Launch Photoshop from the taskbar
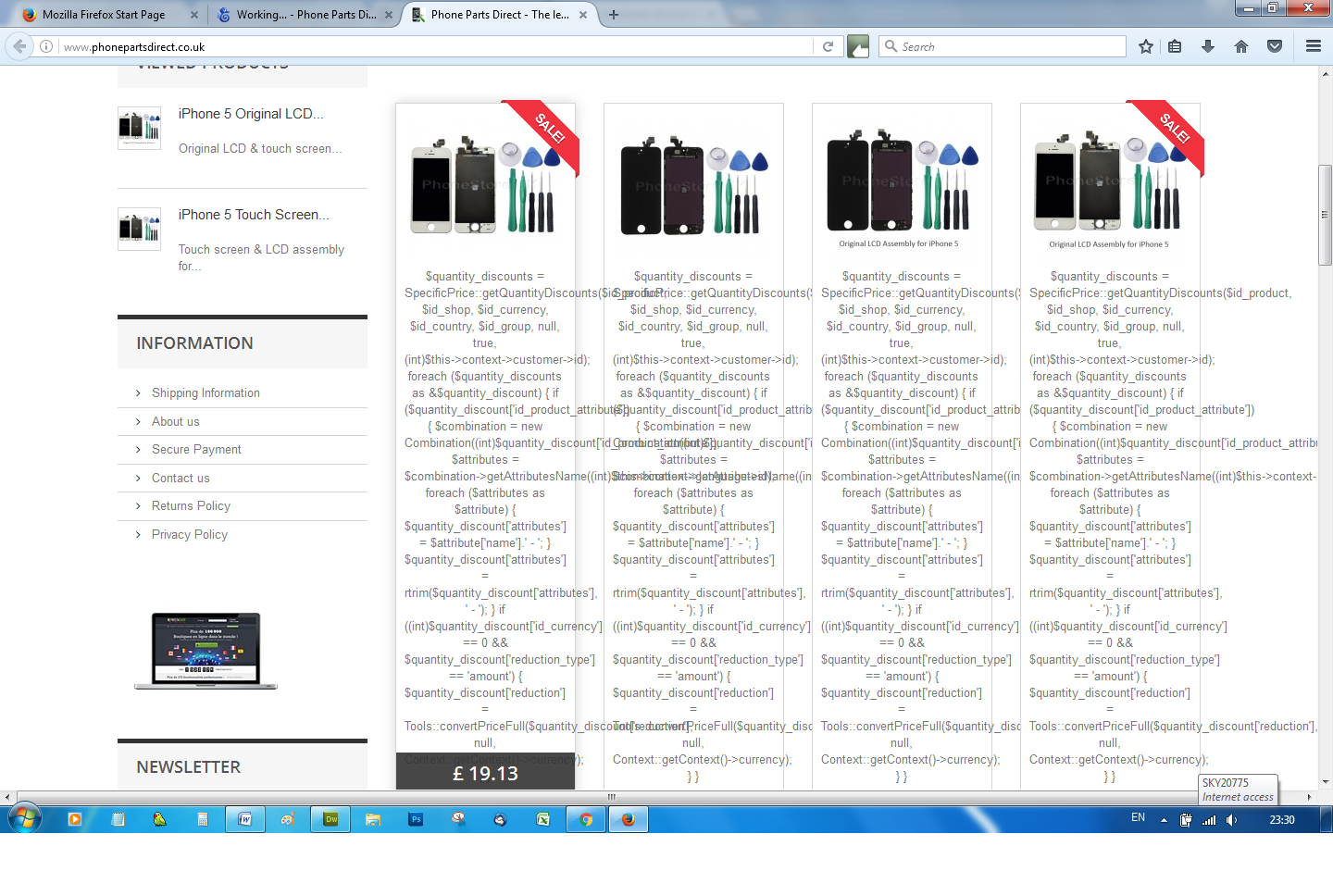The height and width of the screenshot is (896, 1333). [416, 819]
